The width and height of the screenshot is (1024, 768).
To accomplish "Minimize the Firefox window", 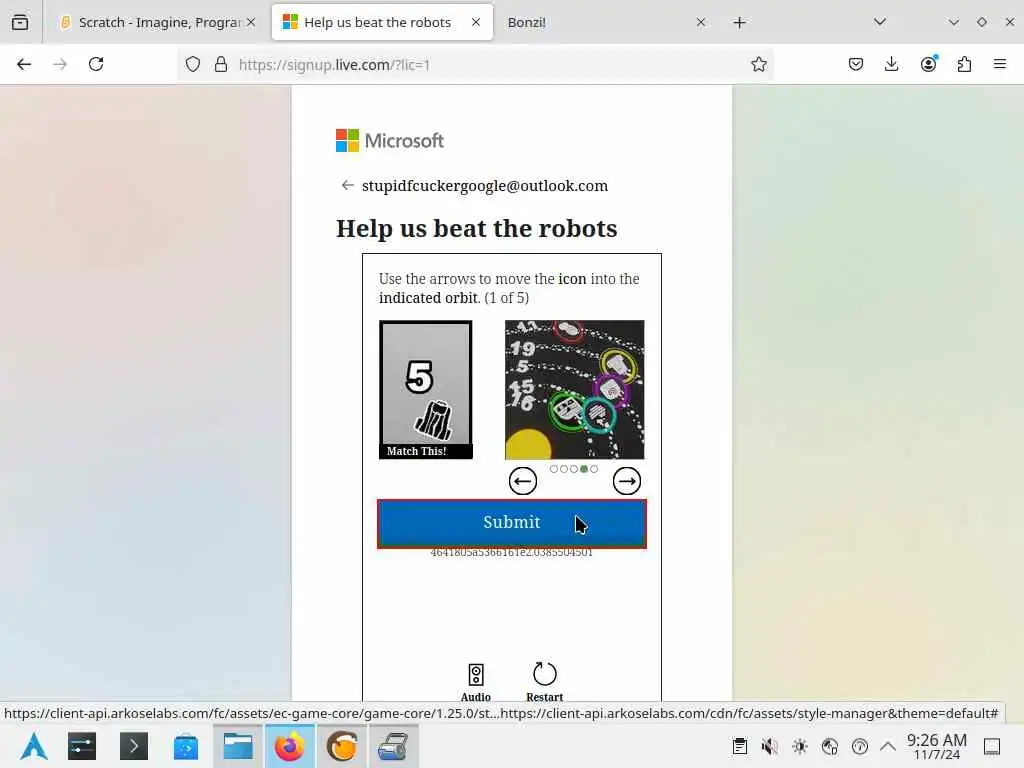I will click(953, 22).
